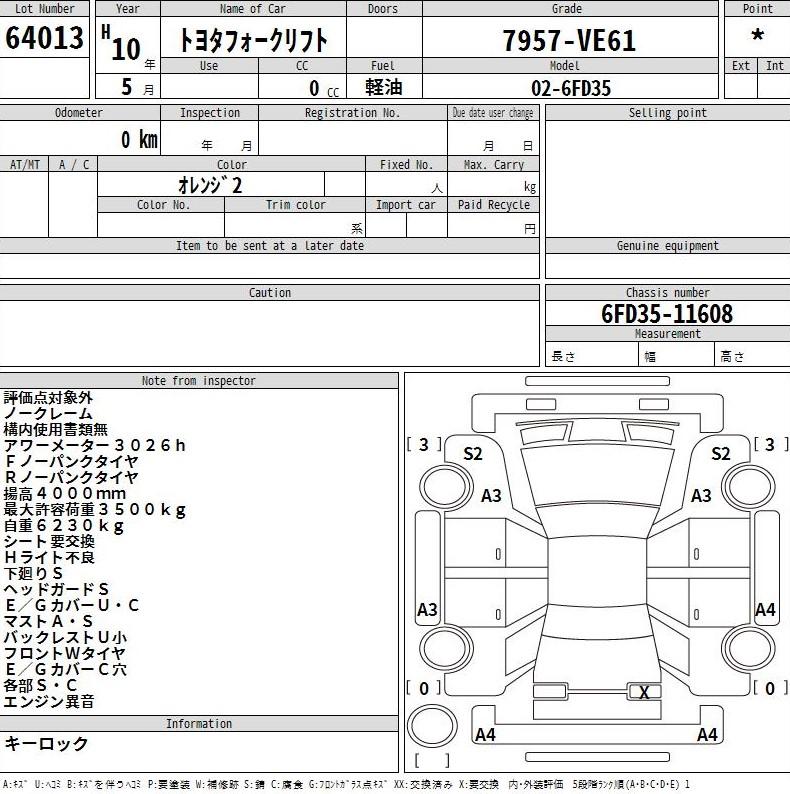Screen dimensions: 790x794
Task: Click the note Fノーパンクタイヤ
Action: [x=71, y=461]
